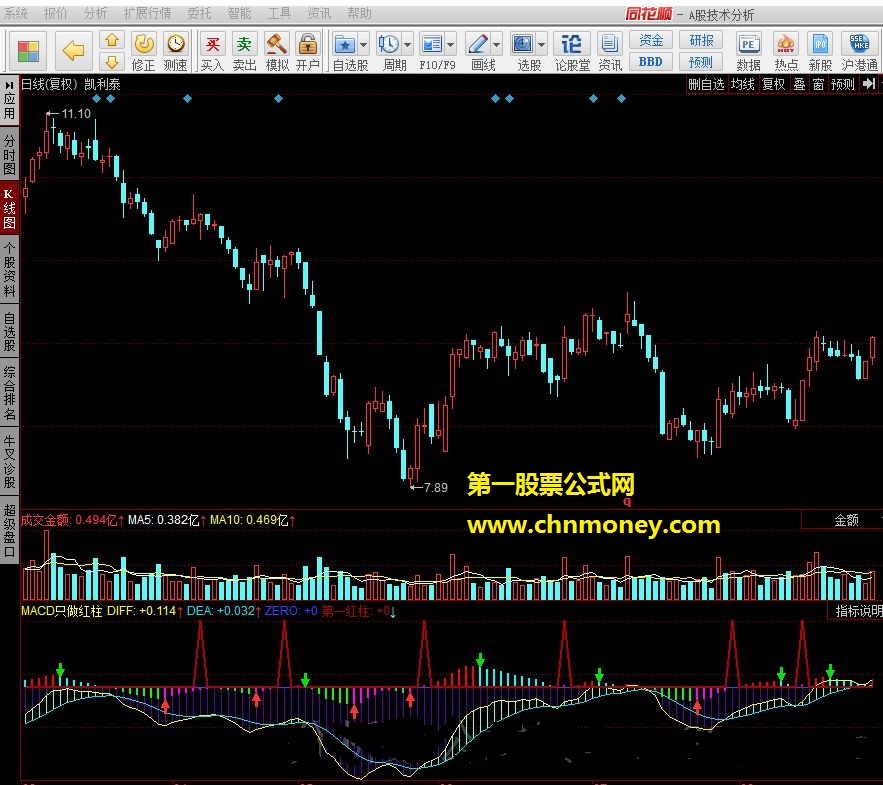Open 数据 PE data icon
Image resolution: width=883 pixels, height=785 pixels.
(748, 44)
